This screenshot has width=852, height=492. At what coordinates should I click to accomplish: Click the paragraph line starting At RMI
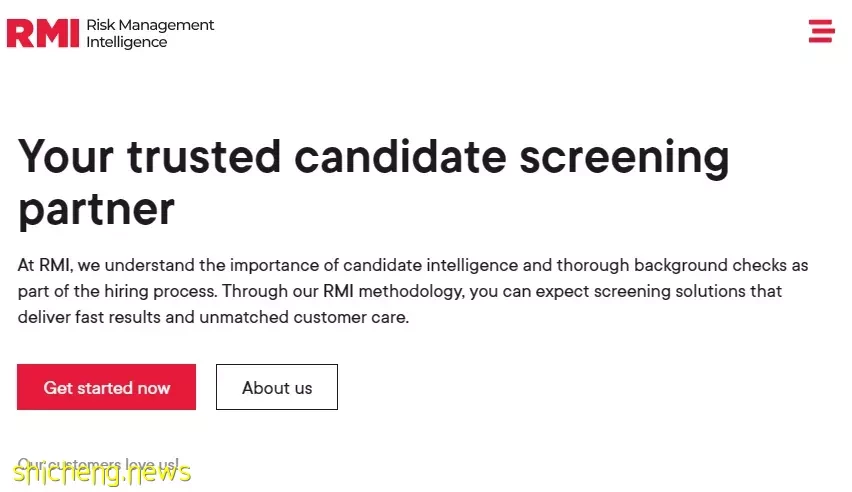point(413,265)
